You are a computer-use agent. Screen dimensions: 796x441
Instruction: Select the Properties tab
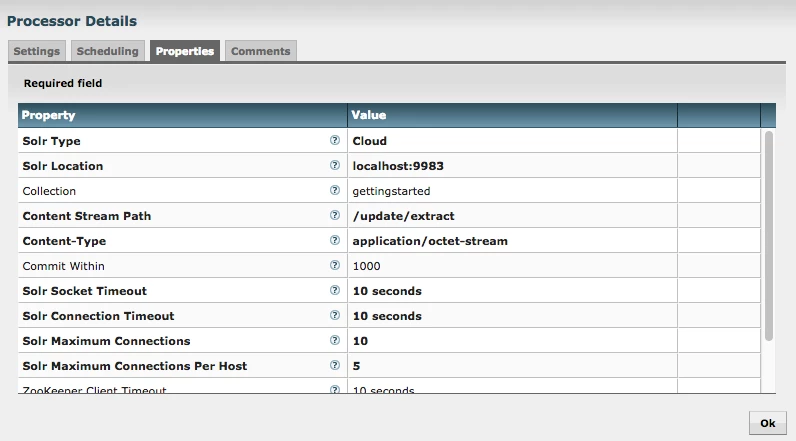tap(185, 51)
